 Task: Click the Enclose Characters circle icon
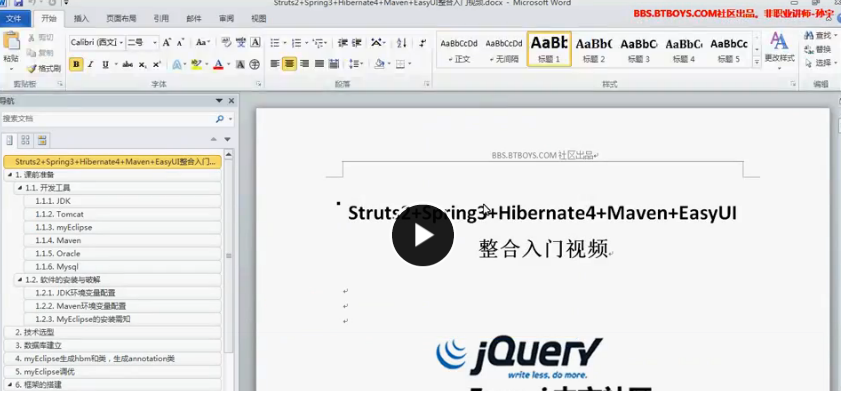pos(255,64)
